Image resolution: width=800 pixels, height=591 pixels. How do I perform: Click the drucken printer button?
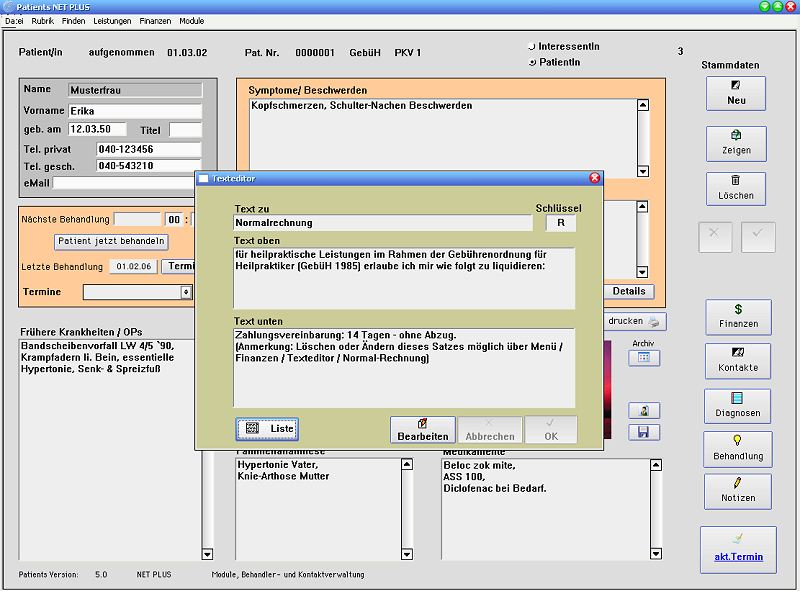(634, 321)
